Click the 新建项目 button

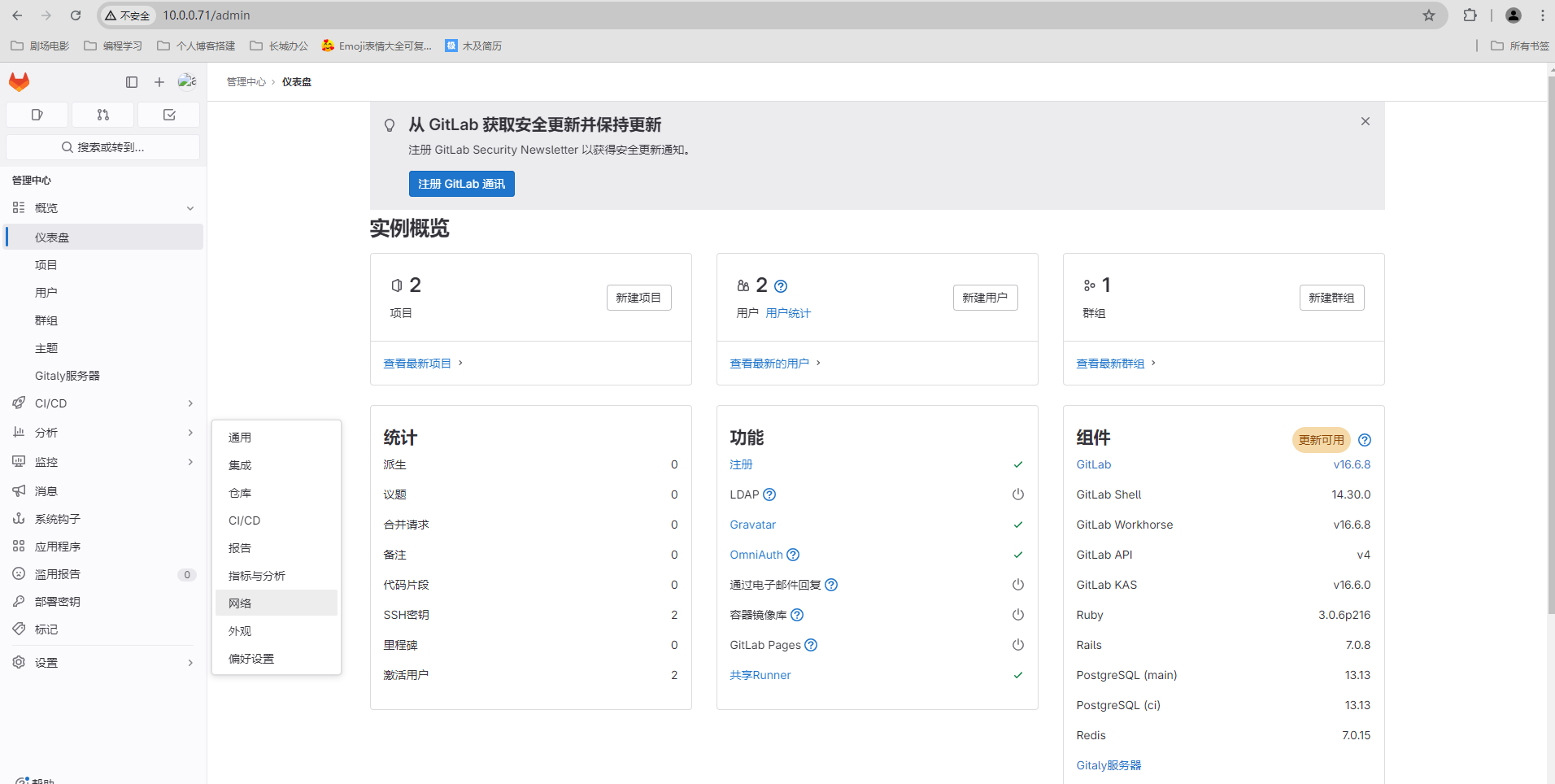click(x=638, y=298)
